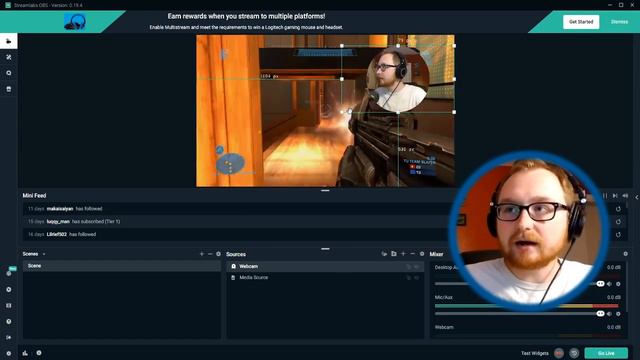
Task: Select the Scene item in Scenes list
Action: click(x=122, y=266)
